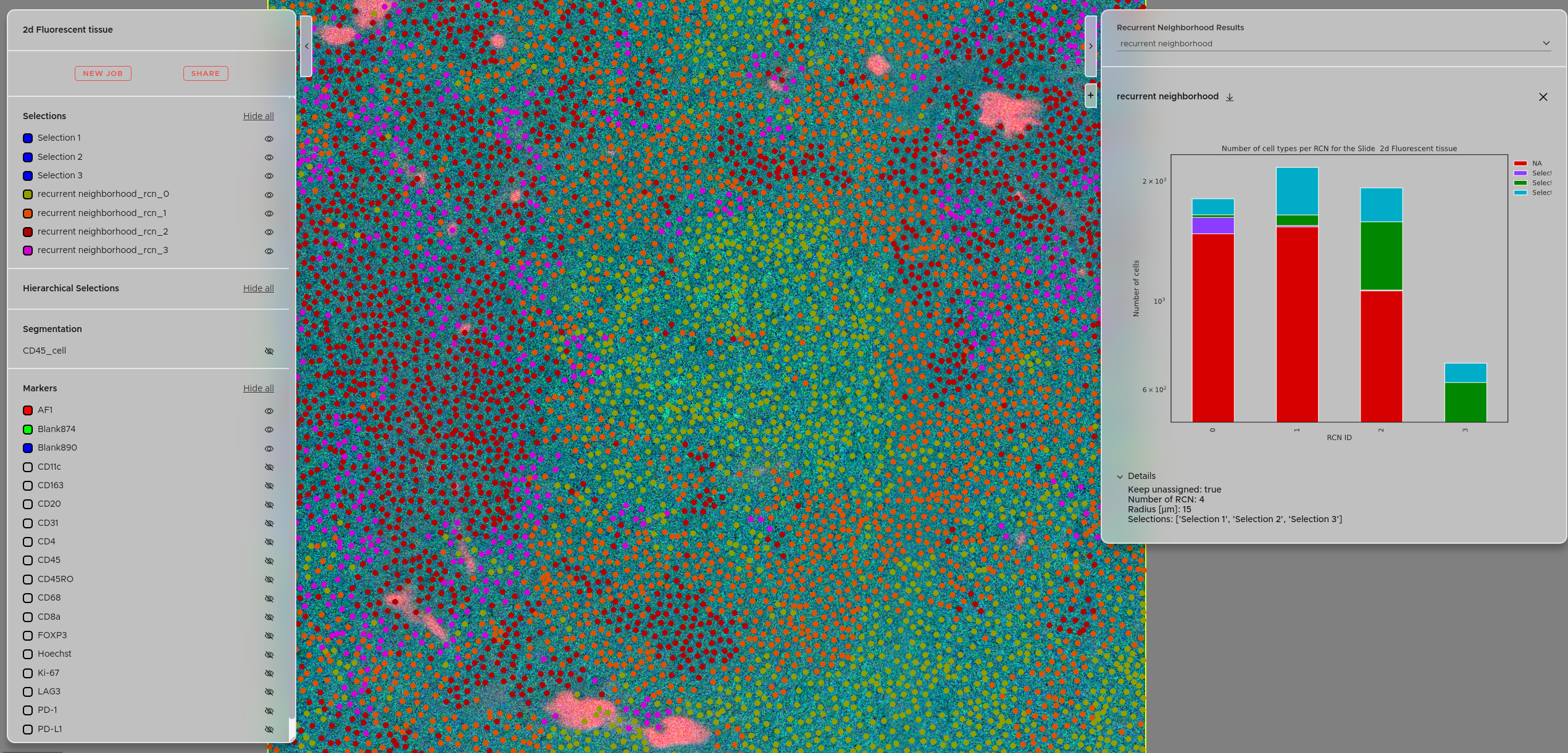Viewport: 1568px width, 753px height.
Task: Collapse the Details section chevron
Action: tap(1120, 476)
